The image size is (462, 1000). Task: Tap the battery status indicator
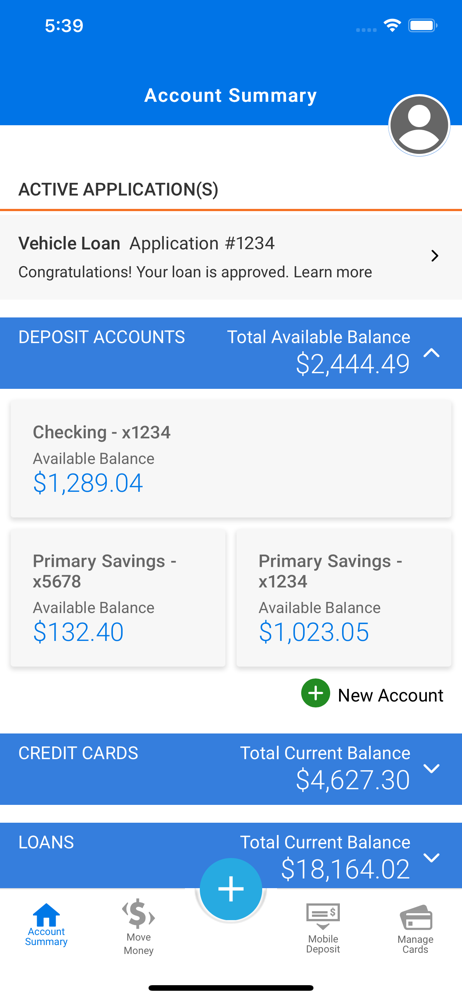tap(422, 26)
